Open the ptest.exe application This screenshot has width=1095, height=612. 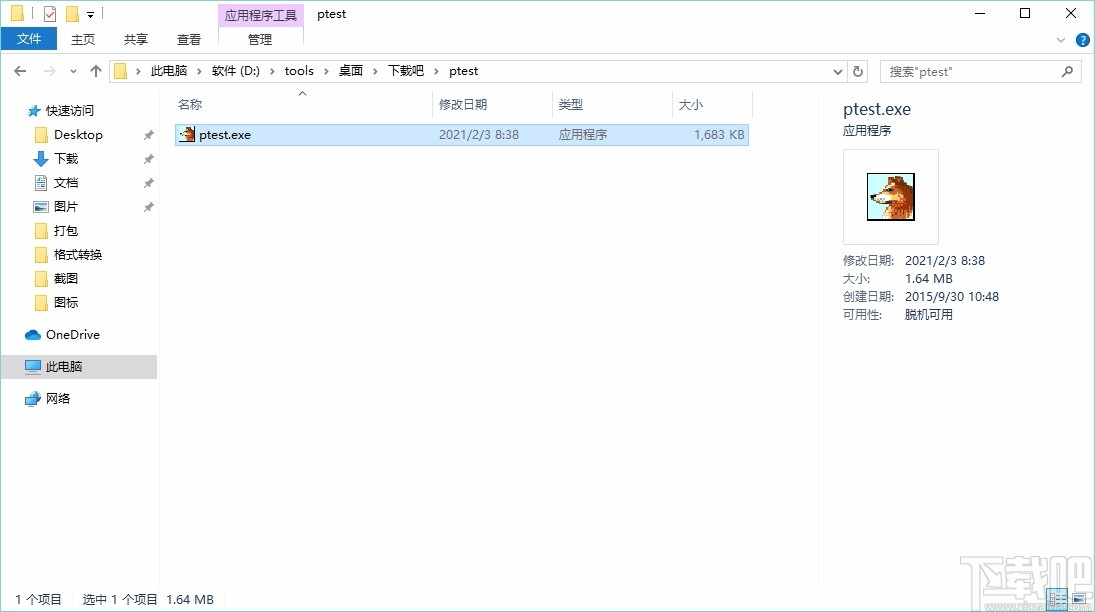pyautogui.click(x=222, y=134)
